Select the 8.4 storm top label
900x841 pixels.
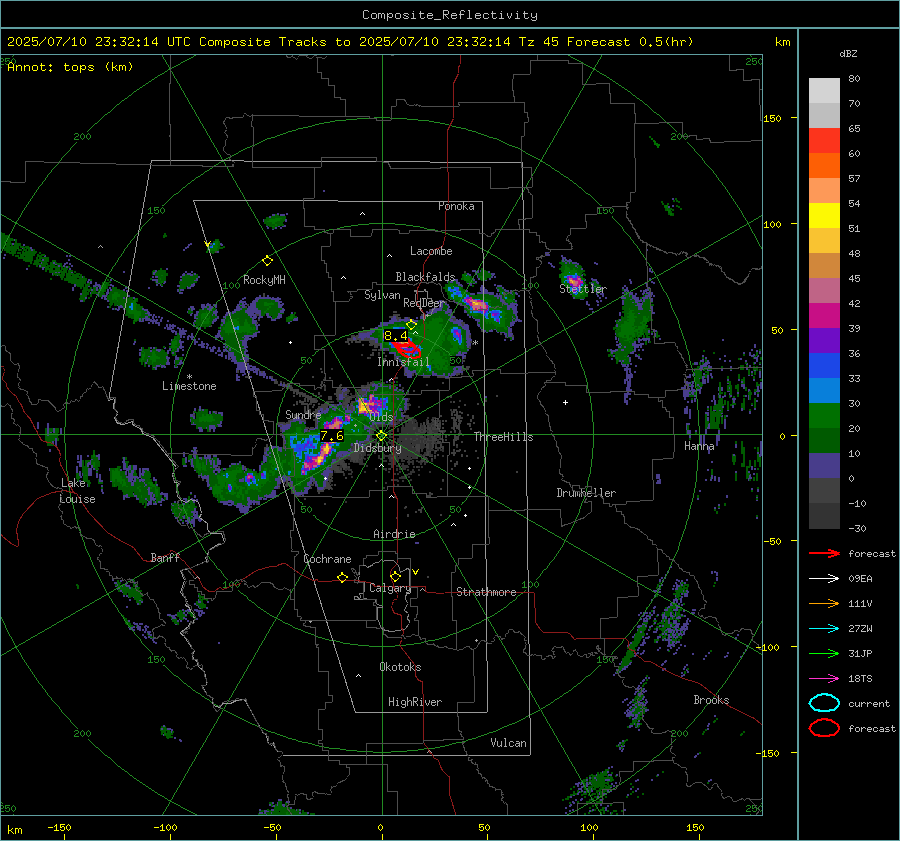click(x=395, y=336)
